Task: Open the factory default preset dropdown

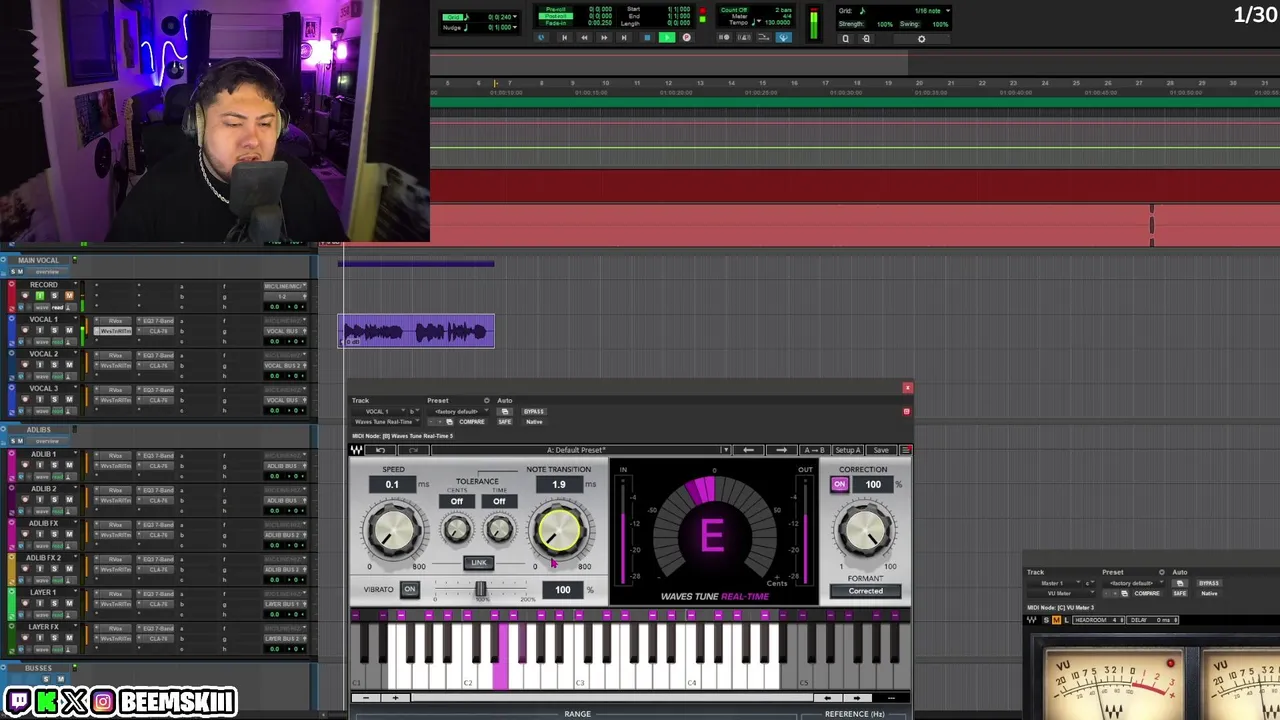Action: tap(459, 412)
